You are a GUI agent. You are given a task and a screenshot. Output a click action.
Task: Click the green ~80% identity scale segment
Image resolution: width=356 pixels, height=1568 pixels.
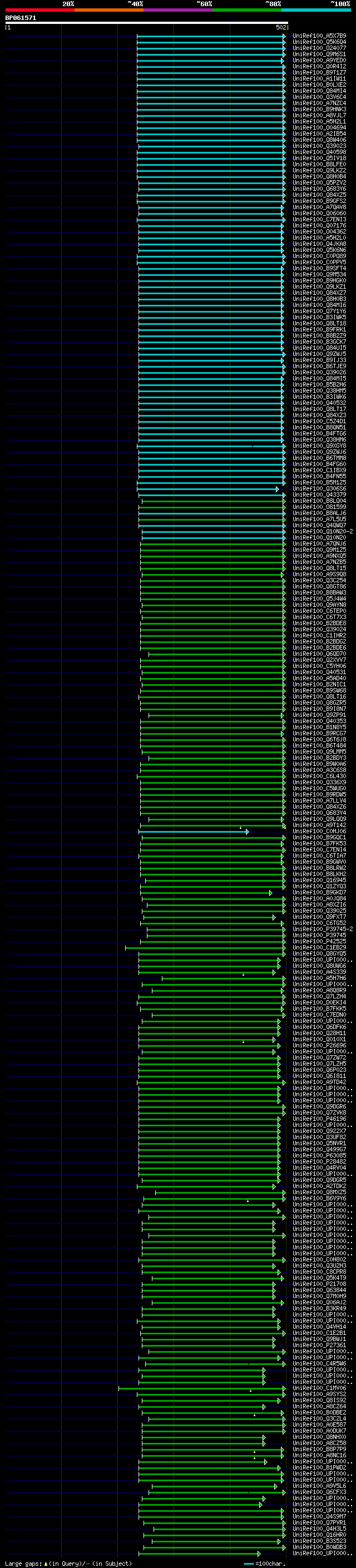(247, 10)
